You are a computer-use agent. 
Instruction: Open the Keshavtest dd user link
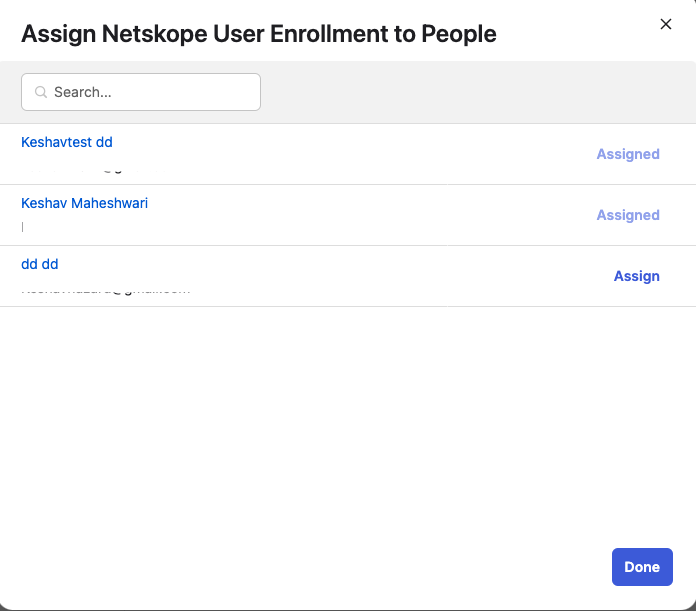[67, 142]
